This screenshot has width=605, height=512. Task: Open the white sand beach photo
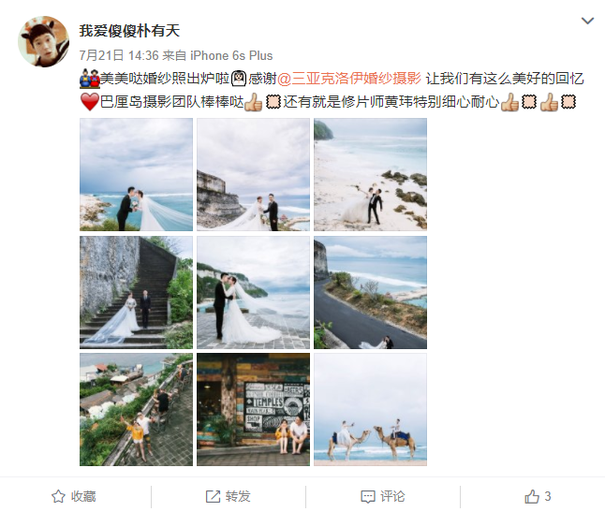coord(370,174)
